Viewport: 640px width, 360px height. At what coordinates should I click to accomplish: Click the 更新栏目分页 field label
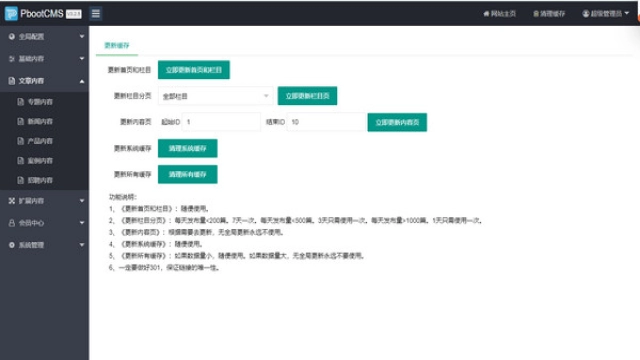[x=132, y=96]
